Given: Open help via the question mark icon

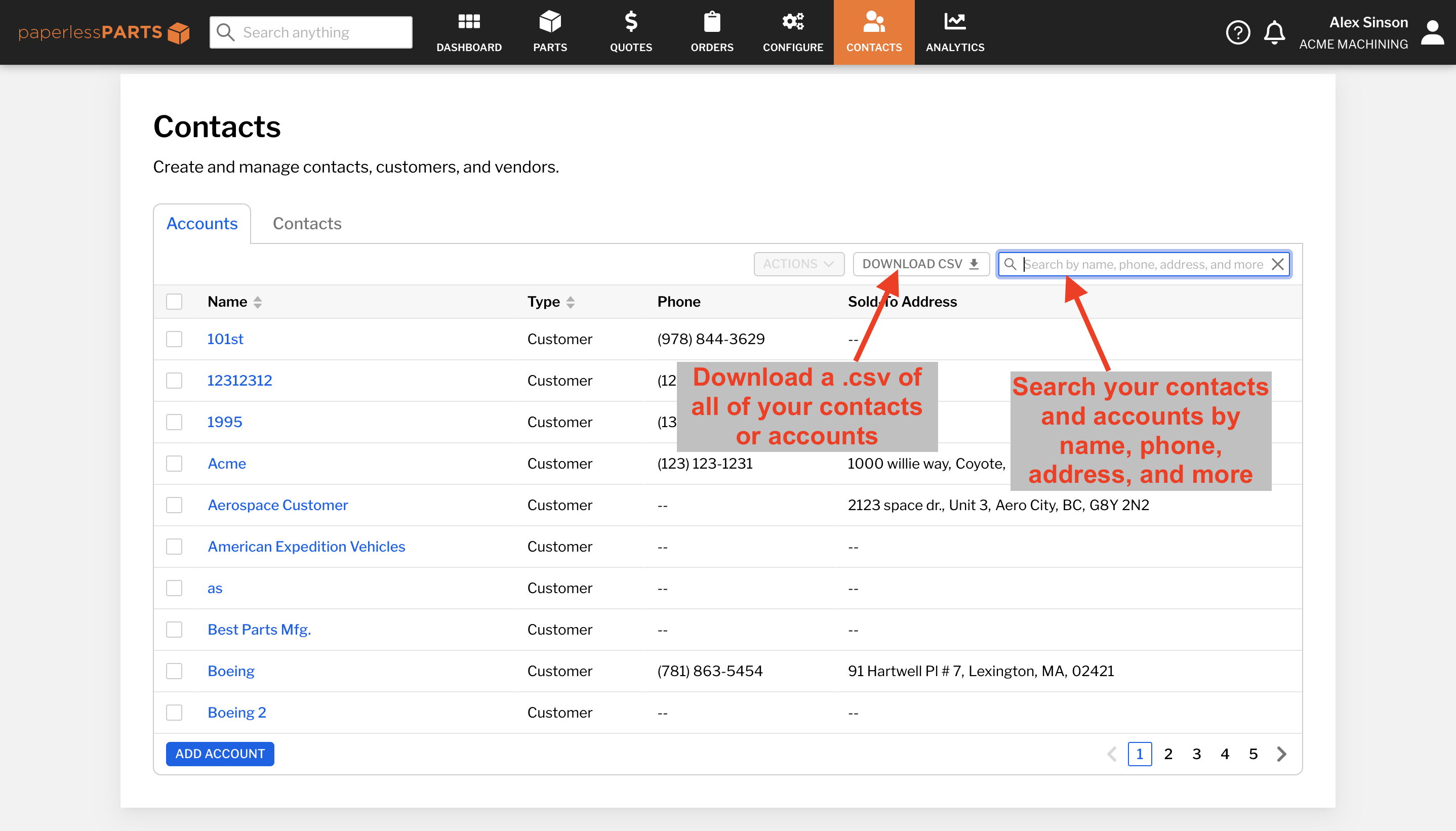Looking at the screenshot, I should click(x=1237, y=32).
